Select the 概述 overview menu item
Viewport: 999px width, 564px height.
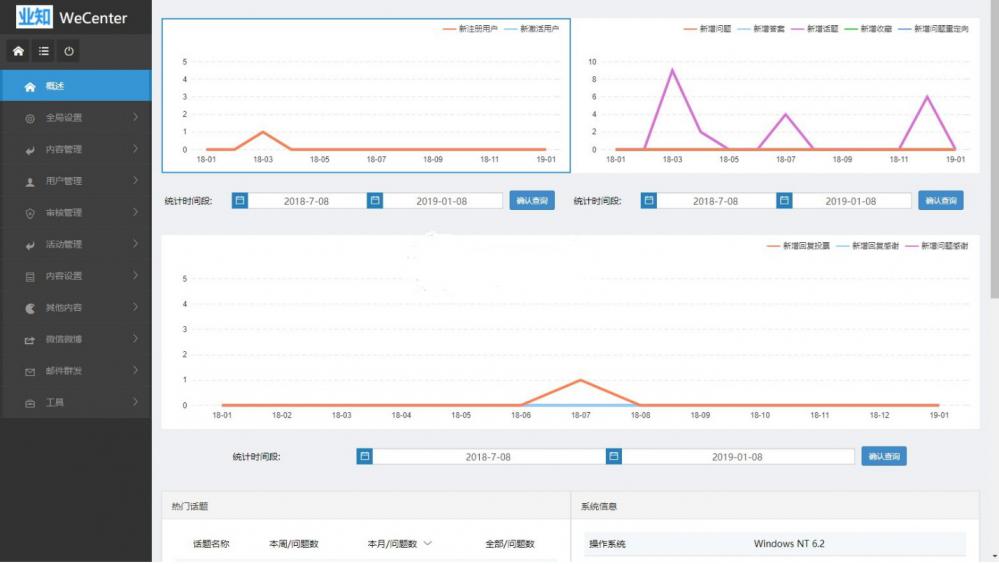click(x=76, y=85)
